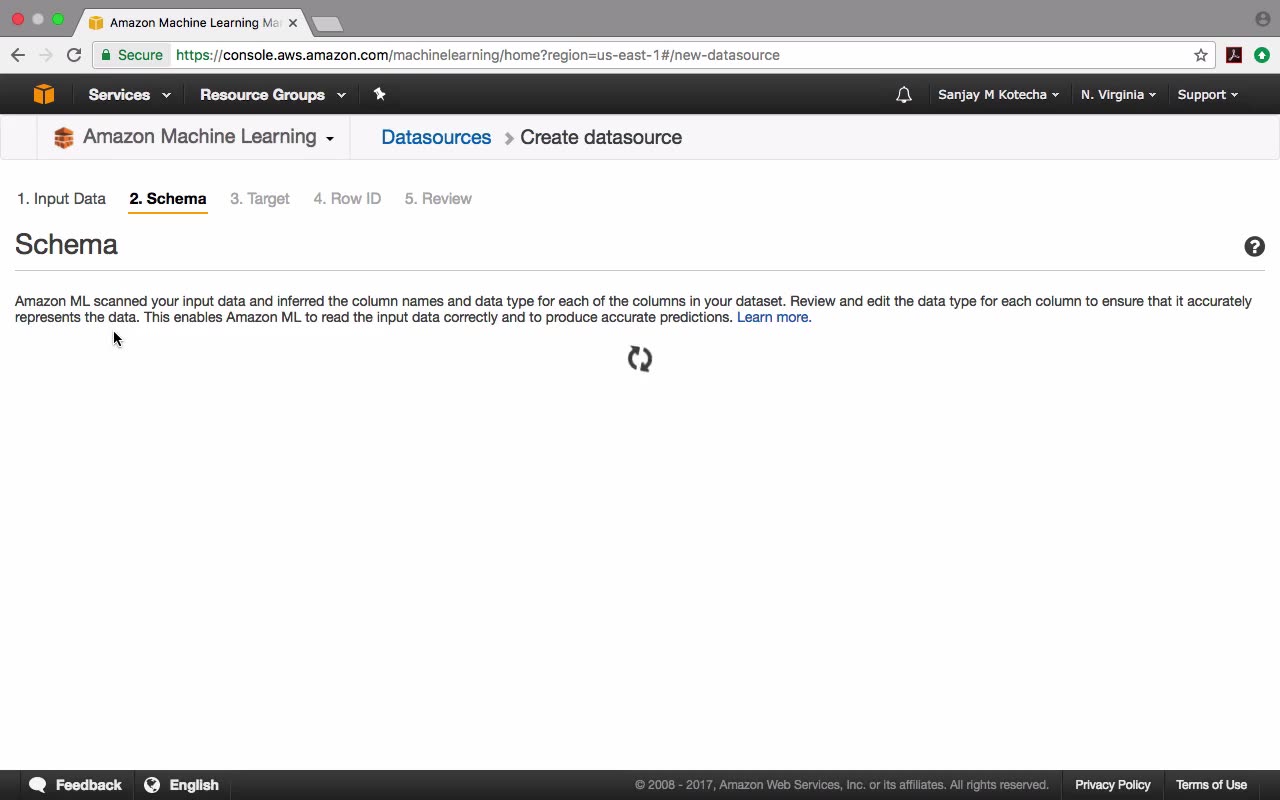The image size is (1280, 800).
Task: Click the Amazon Machine Learning service icon
Action: [64, 138]
